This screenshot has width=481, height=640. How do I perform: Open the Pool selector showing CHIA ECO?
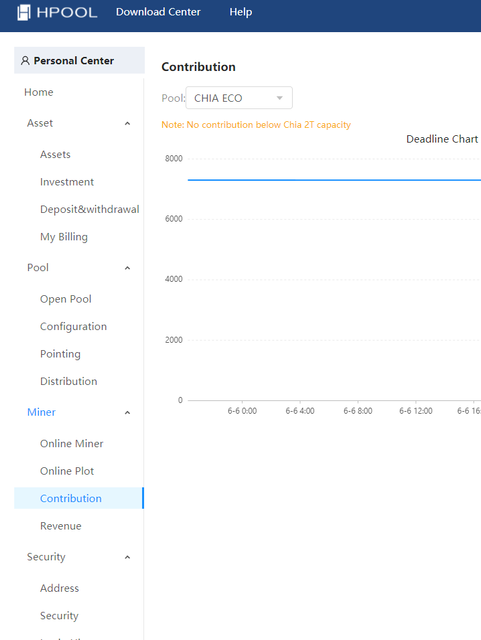click(239, 98)
